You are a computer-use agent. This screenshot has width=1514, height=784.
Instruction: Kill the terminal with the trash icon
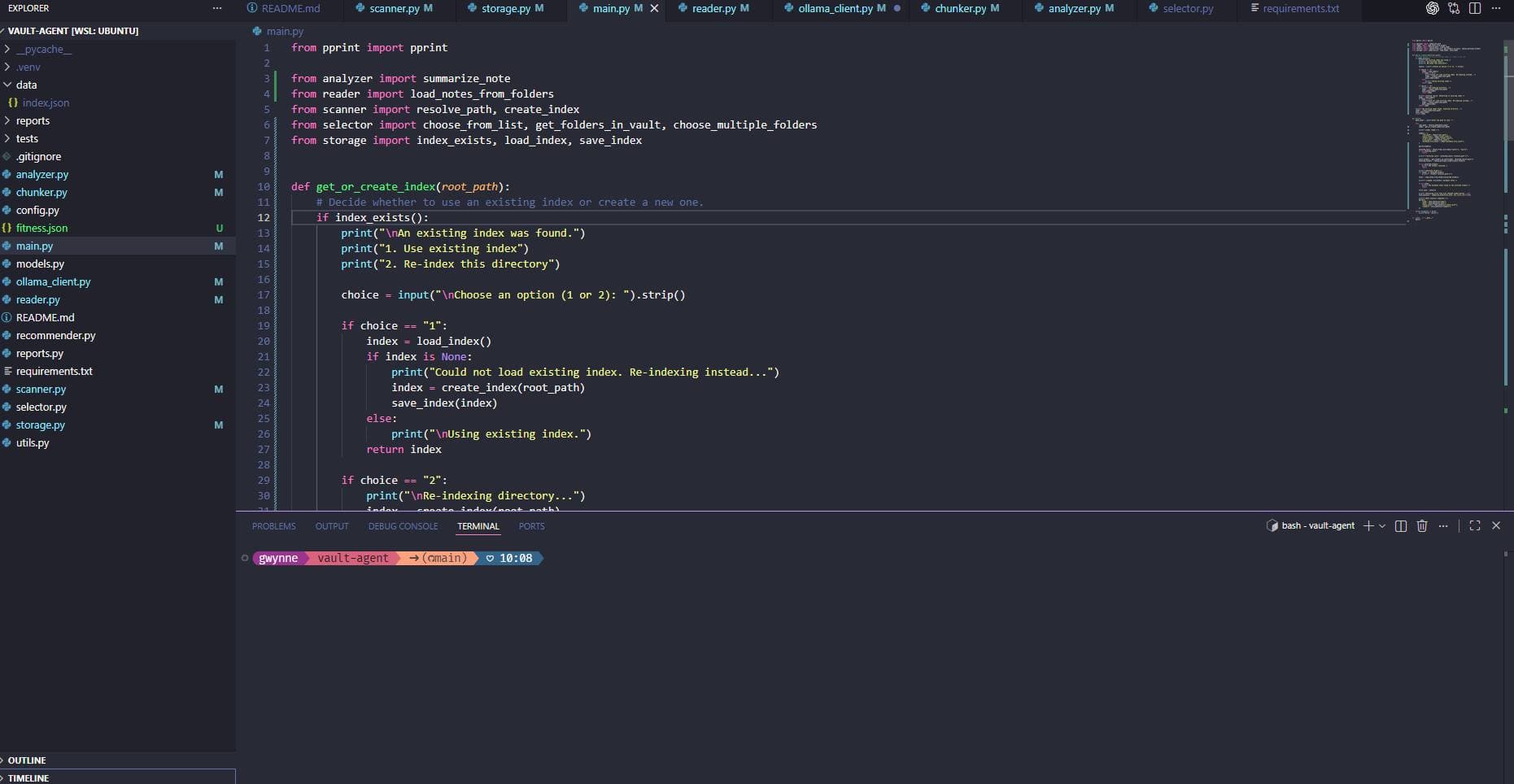point(1422,526)
